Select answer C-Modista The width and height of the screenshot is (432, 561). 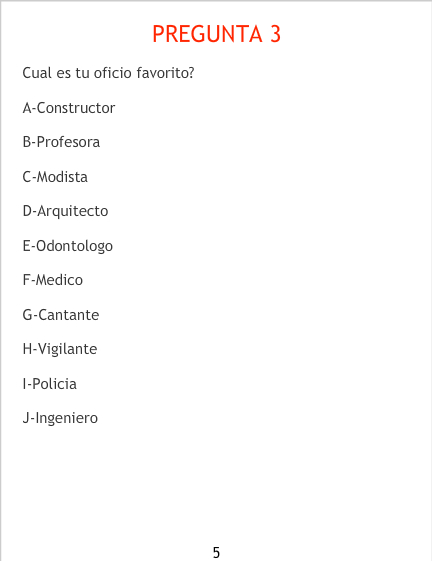pos(55,177)
